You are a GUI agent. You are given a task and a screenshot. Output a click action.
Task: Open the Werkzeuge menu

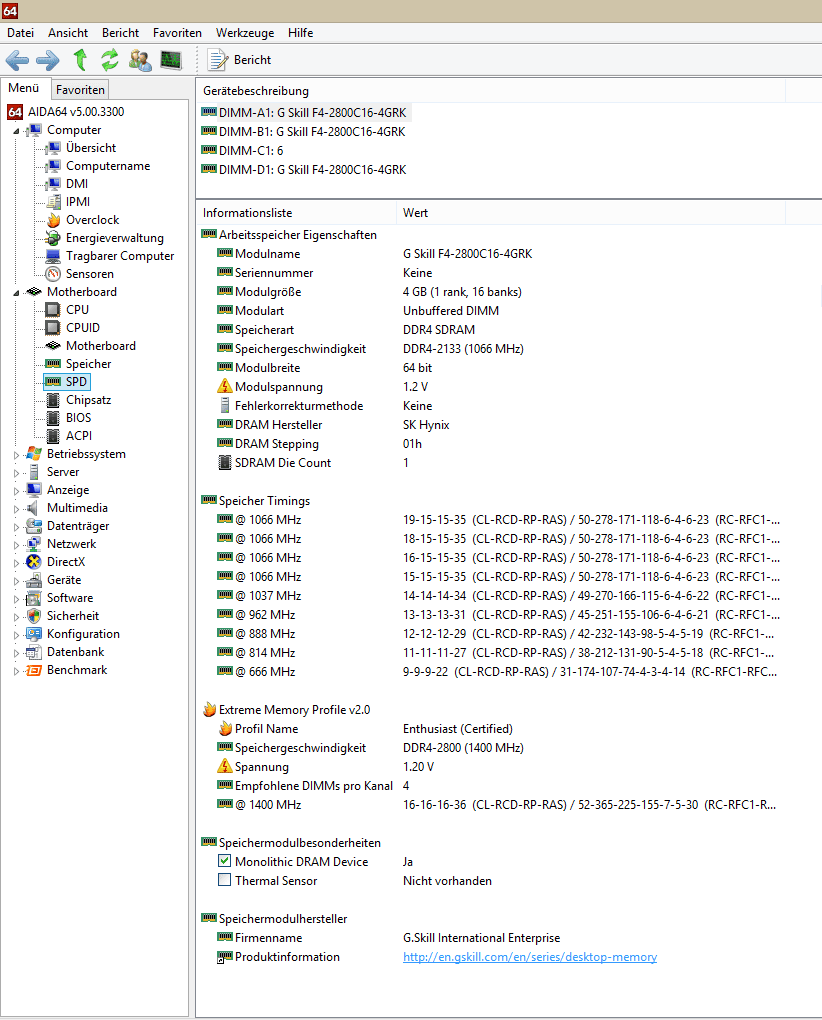click(x=245, y=33)
